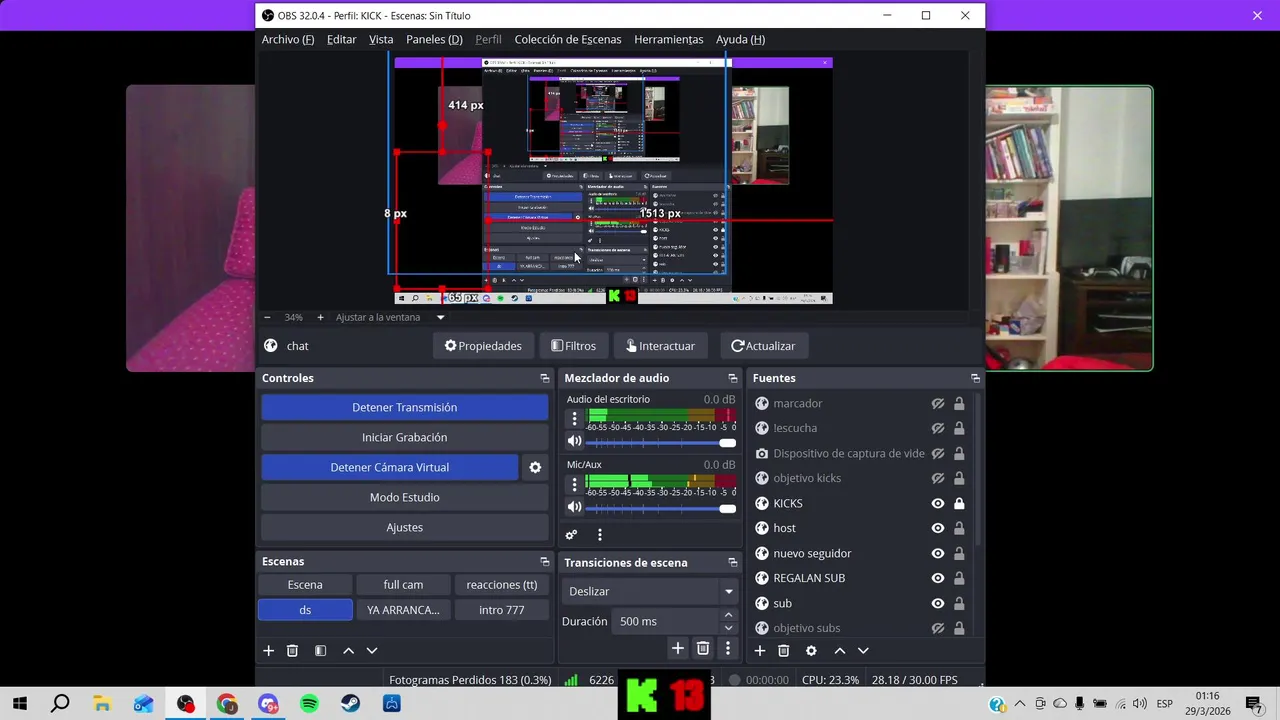Move source down with arrow
Viewport: 1280px width, 720px height.
864,651
